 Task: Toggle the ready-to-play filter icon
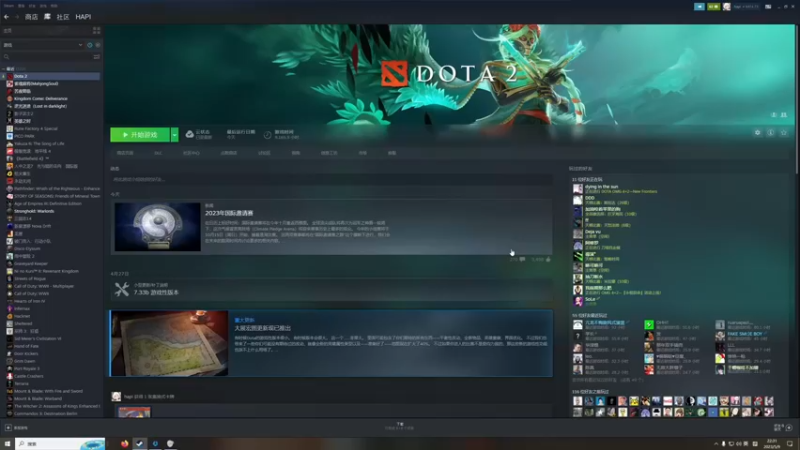coord(97,45)
